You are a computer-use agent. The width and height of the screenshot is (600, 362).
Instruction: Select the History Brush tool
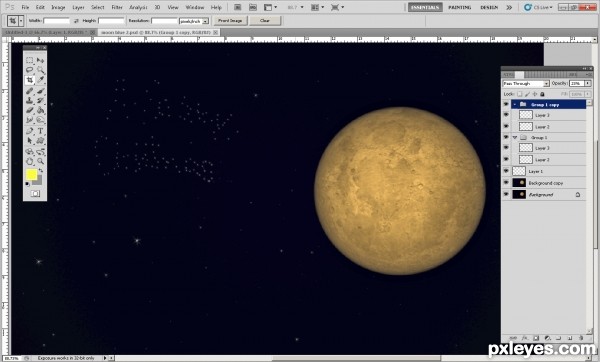click(41, 100)
